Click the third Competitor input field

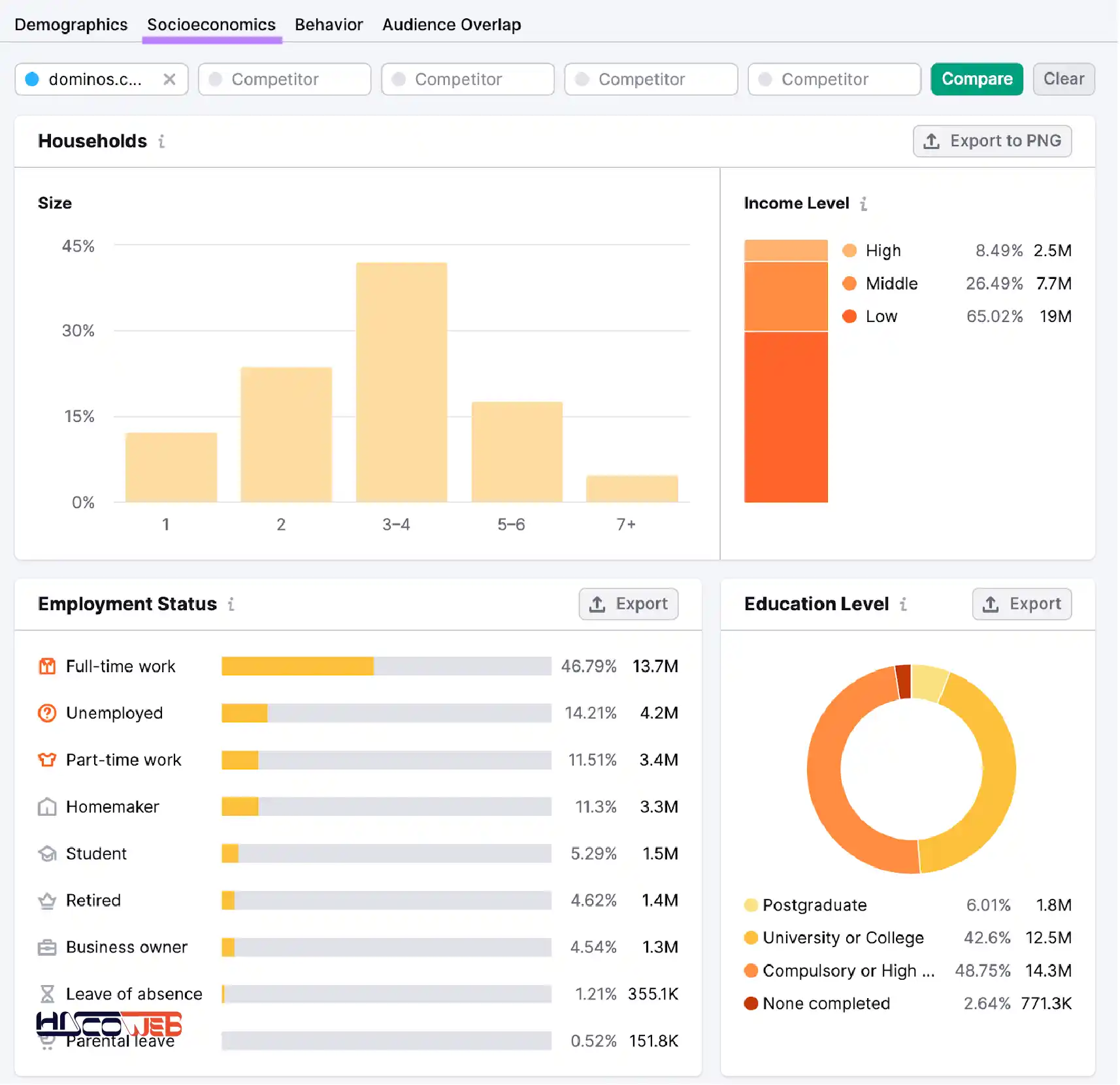coord(651,79)
